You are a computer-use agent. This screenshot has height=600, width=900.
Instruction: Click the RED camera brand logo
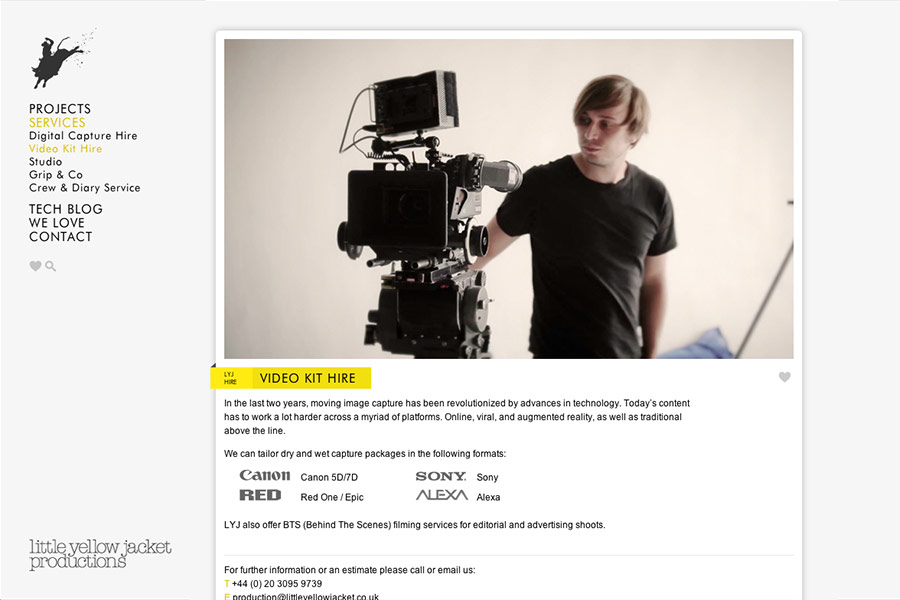[x=260, y=495]
